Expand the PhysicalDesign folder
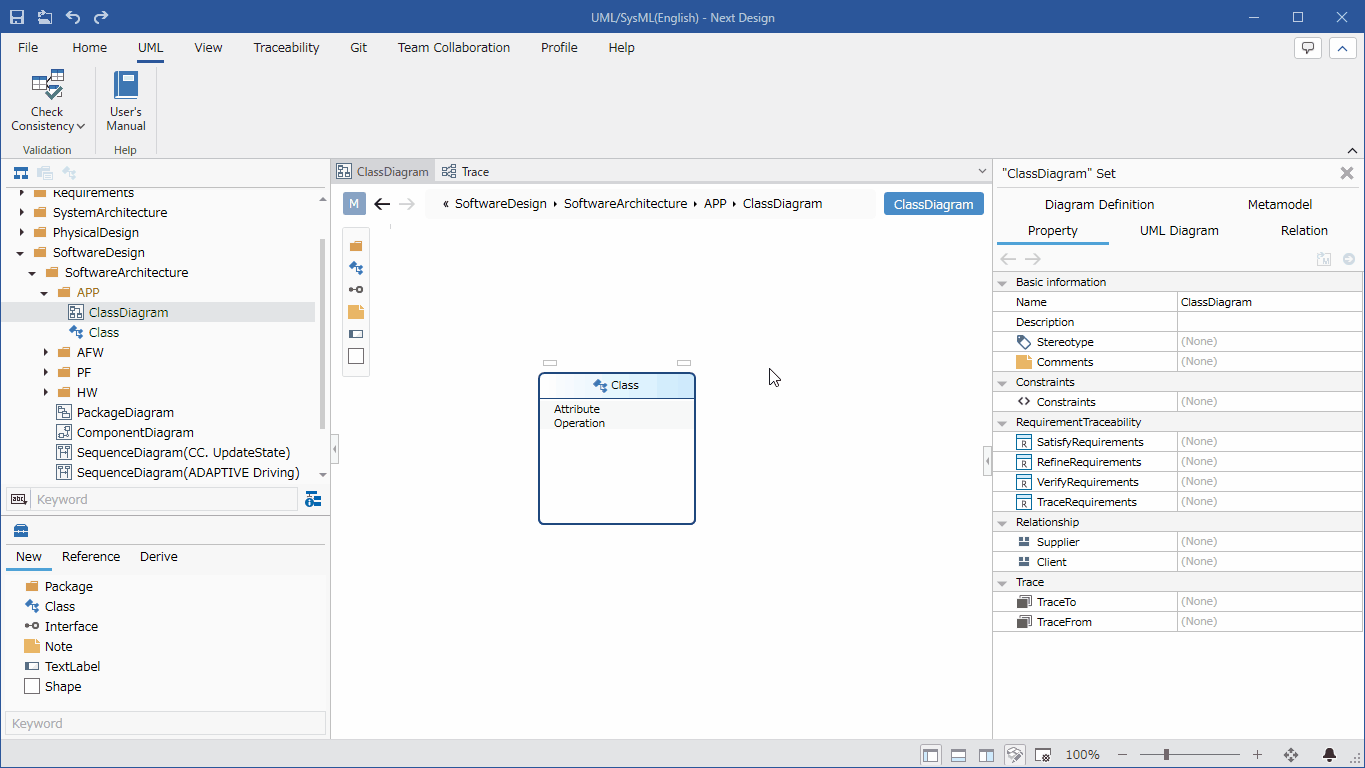 pyautogui.click(x=22, y=232)
